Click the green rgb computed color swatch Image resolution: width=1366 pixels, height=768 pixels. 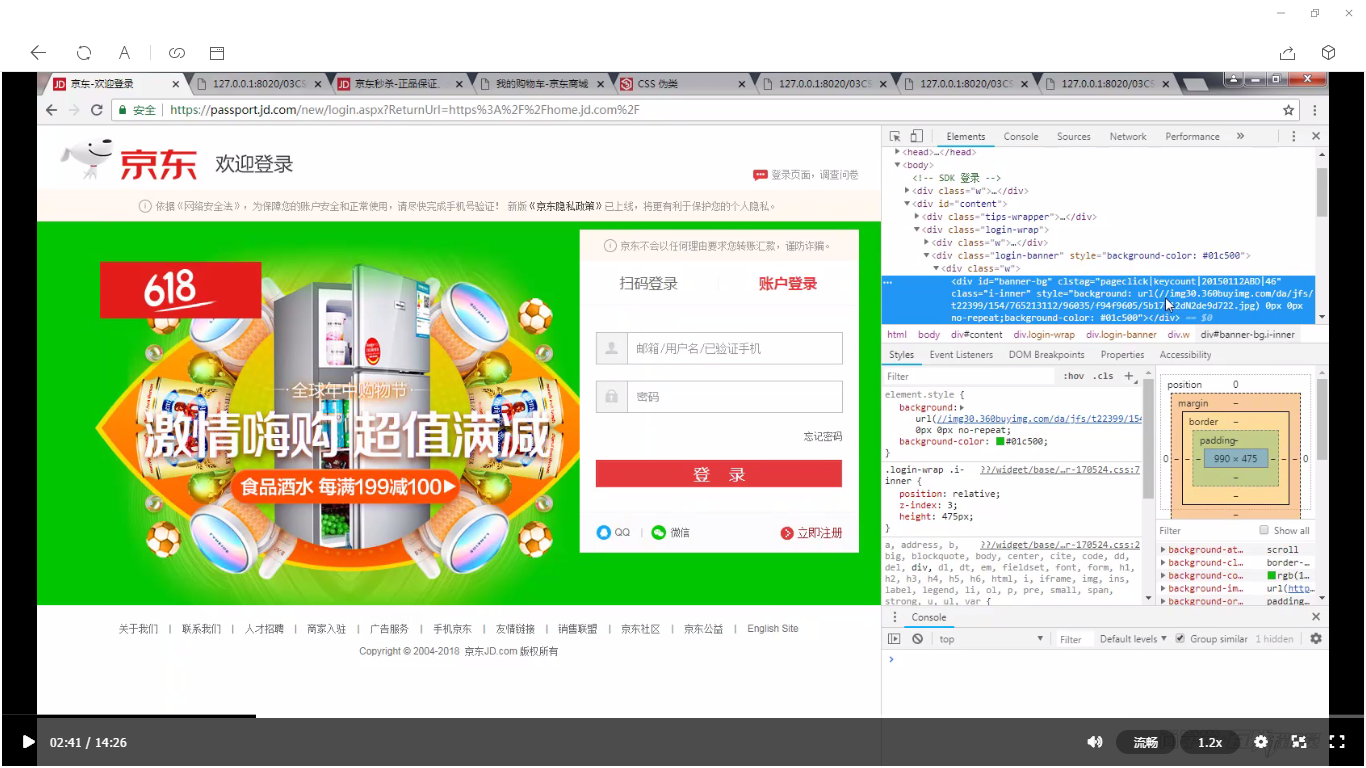point(1271,576)
